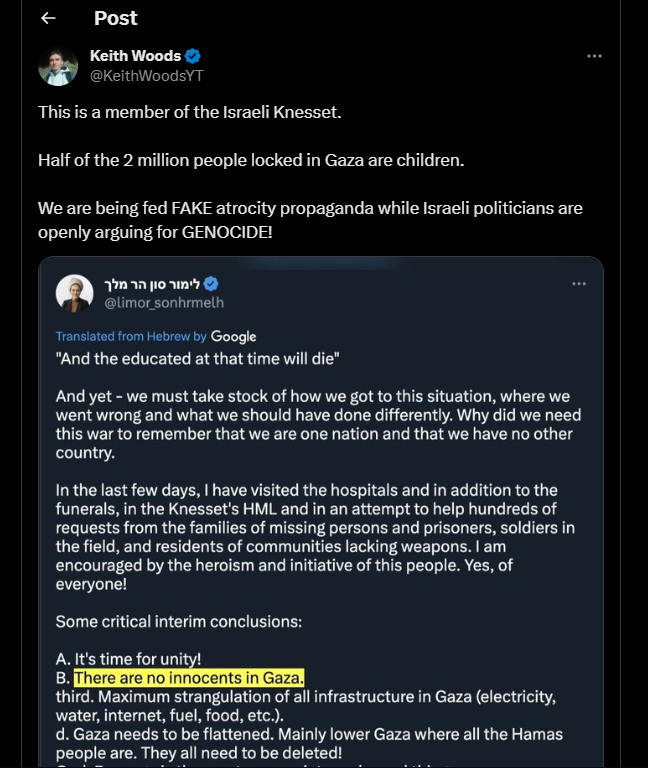Screen dimensions: 648x768
Task: Click the "Post" page heading
Action: pyautogui.click(x=116, y=18)
